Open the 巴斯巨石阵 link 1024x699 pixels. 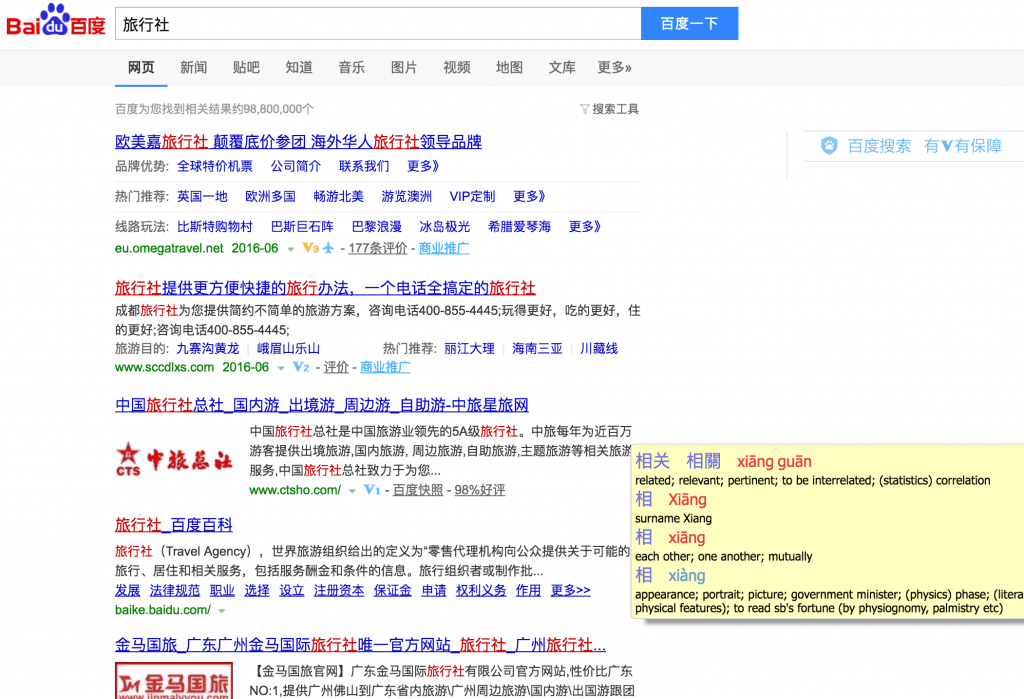click(x=302, y=226)
